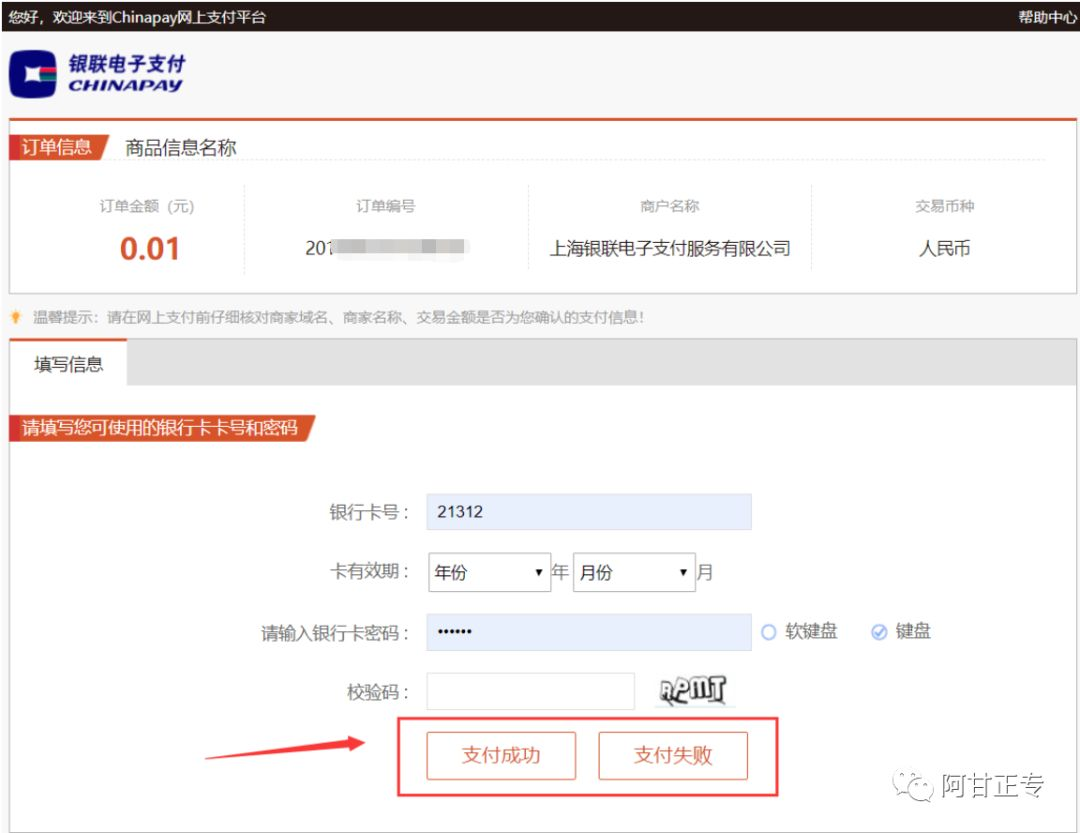Click the currency value 人民币
This screenshot has width=1080, height=833.
tap(944, 248)
